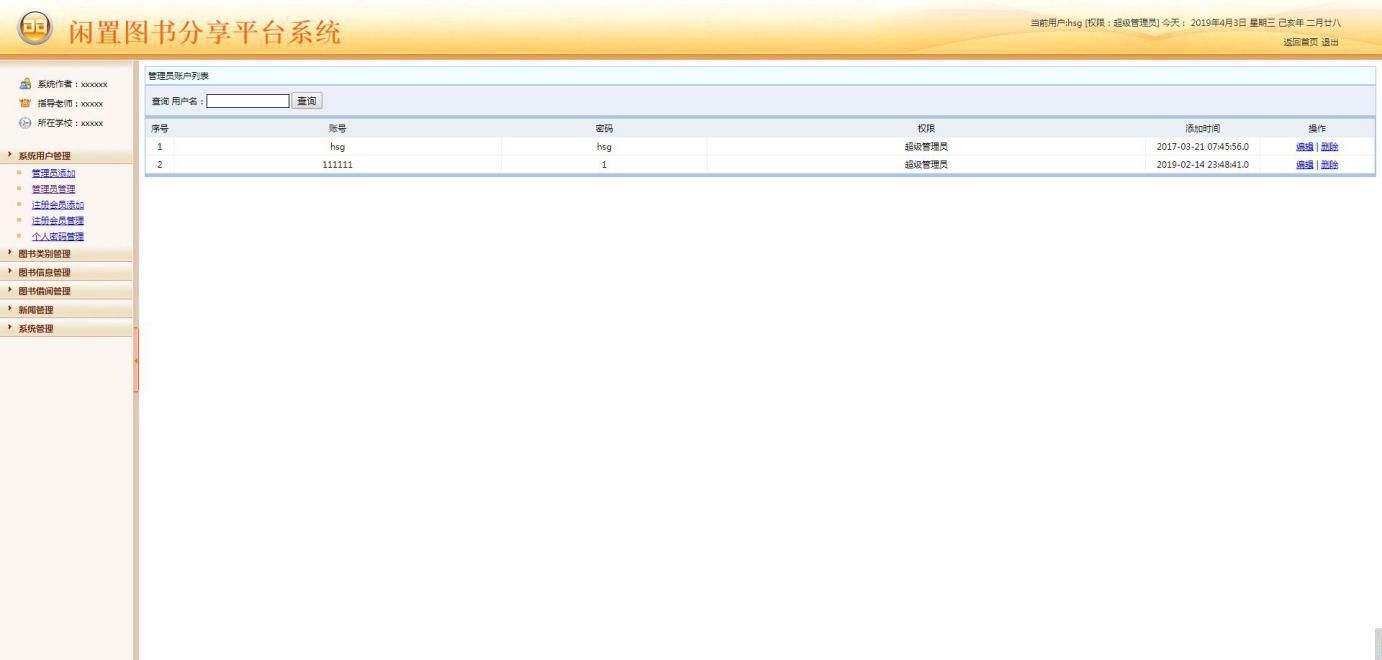Click the 查询 search button
The width and height of the screenshot is (1382, 660).
pos(307,100)
